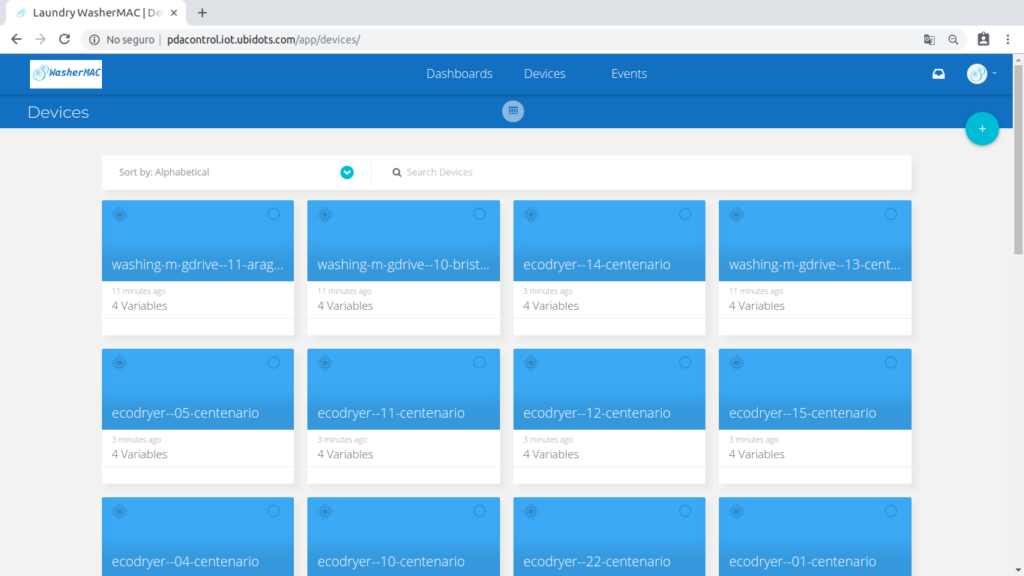The image size is (1024, 576).
Task: Click chip icon on washing-m-gdrive--10-brist card
Action: (325, 214)
